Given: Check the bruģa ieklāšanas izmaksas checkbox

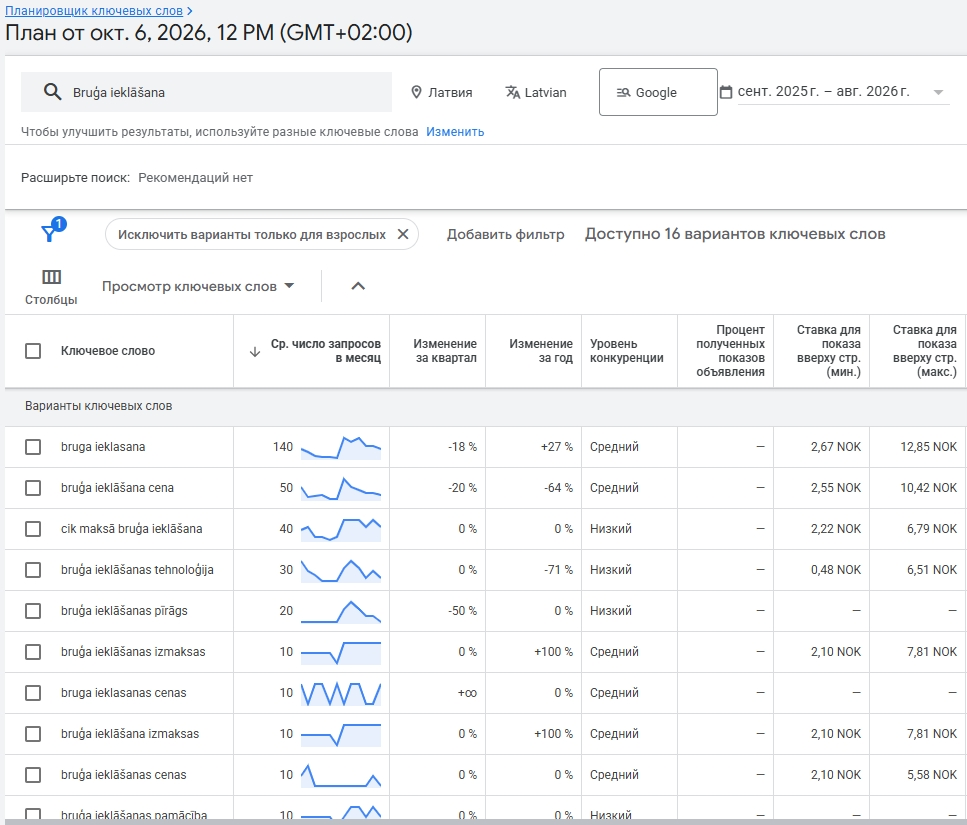Looking at the screenshot, I should 33,652.
